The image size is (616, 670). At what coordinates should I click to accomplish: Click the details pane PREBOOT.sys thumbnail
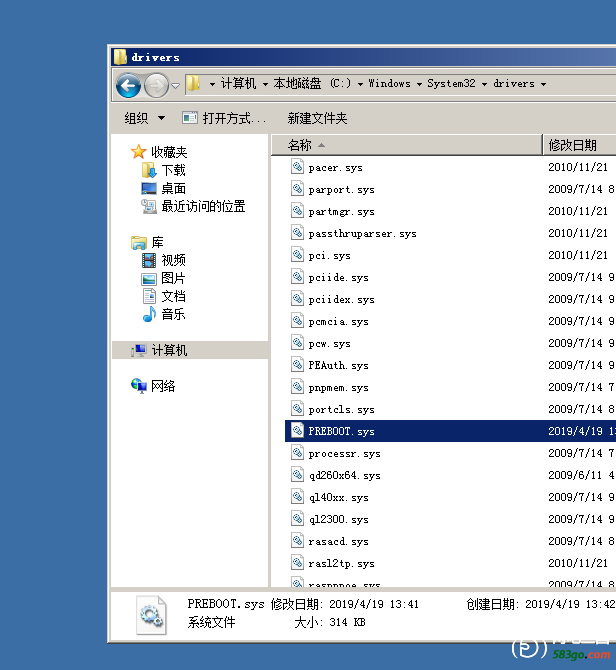tap(151, 615)
